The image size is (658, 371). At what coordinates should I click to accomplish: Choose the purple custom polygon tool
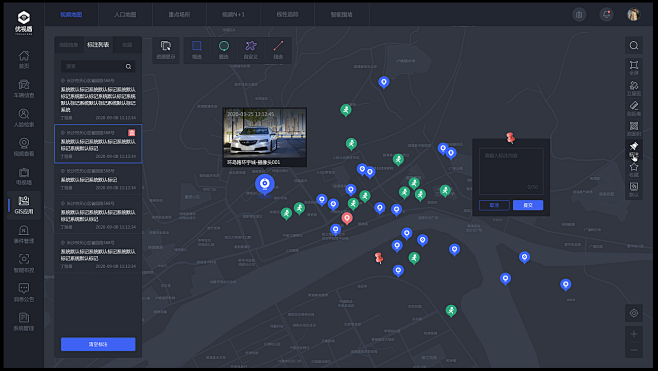pyautogui.click(x=251, y=50)
